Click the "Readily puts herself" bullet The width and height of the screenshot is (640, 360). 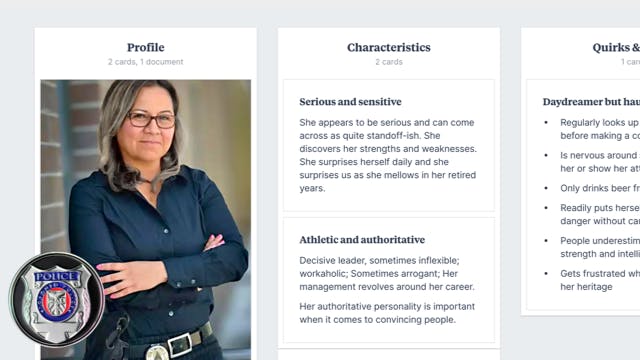600,214
